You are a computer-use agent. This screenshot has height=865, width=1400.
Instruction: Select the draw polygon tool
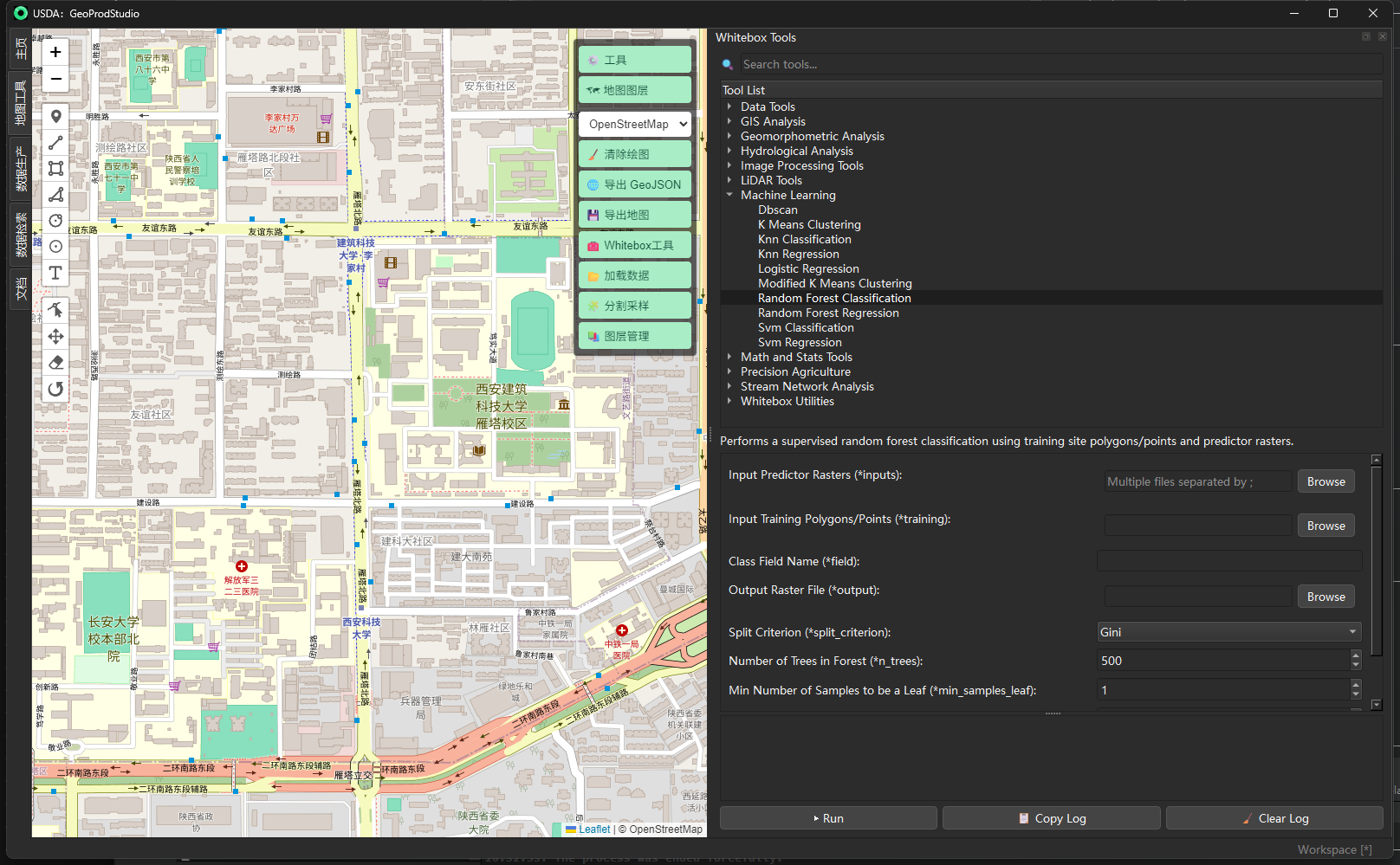coord(55,195)
